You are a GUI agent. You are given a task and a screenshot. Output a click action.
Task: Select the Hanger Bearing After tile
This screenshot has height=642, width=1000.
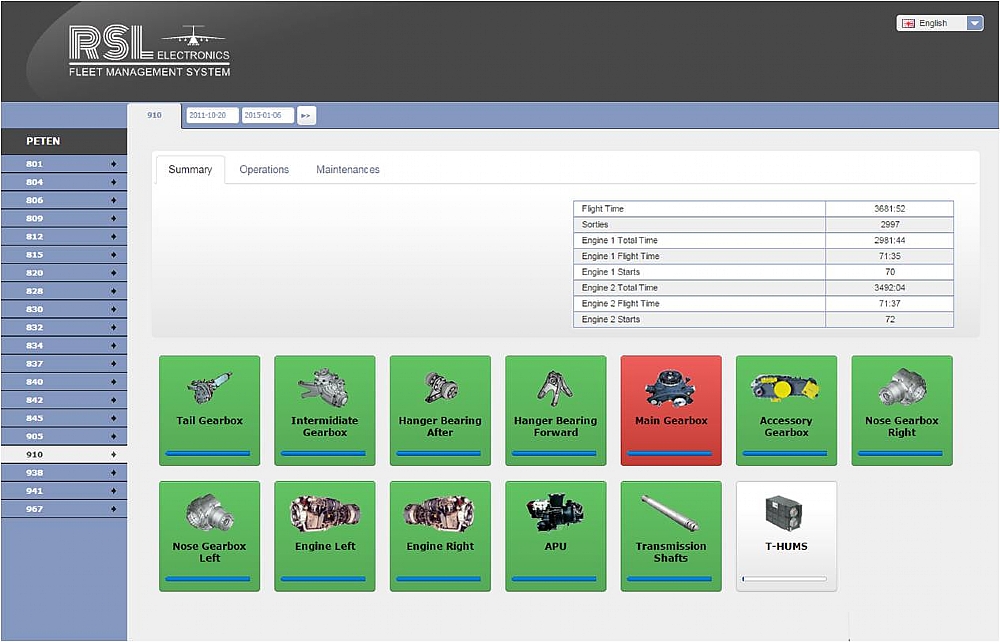441,411
